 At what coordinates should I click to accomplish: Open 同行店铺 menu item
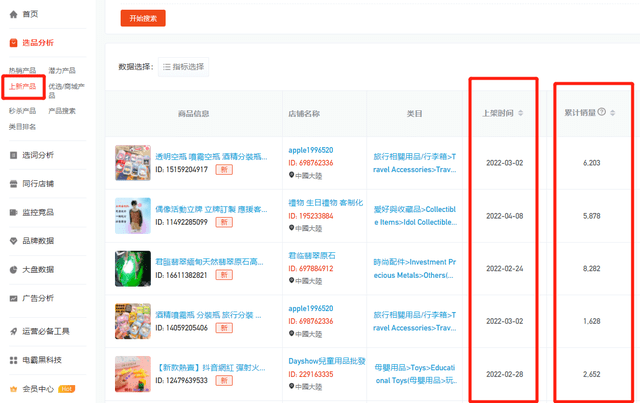pos(38,184)
